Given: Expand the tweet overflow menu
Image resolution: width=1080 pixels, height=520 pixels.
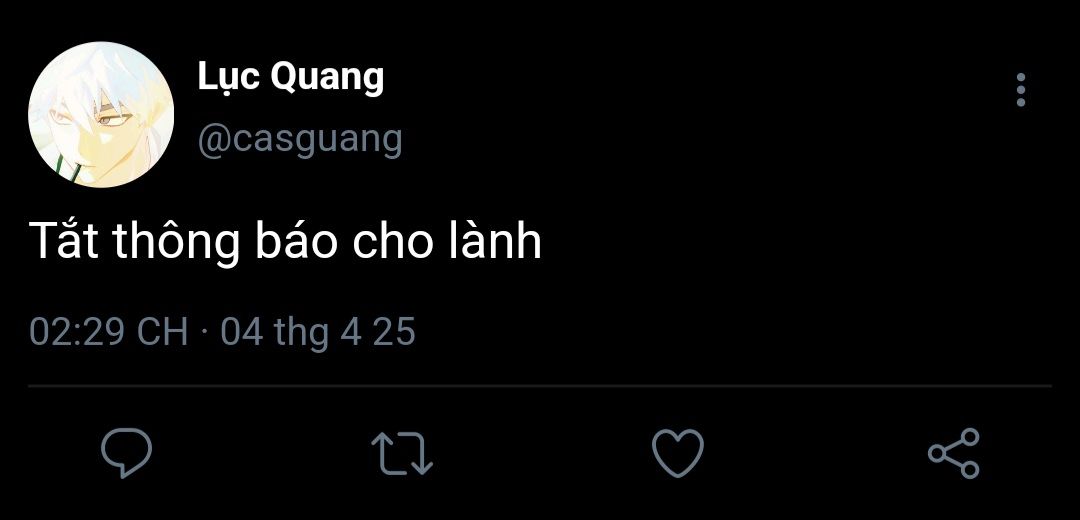Looking at the screenshot, I should [1021, 90].
